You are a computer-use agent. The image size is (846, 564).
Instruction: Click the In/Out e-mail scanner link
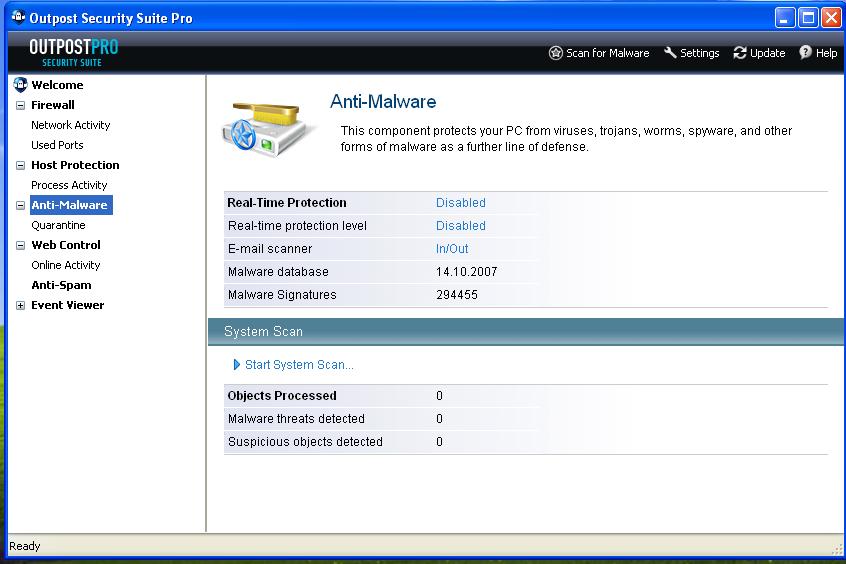tap(452, 248)
